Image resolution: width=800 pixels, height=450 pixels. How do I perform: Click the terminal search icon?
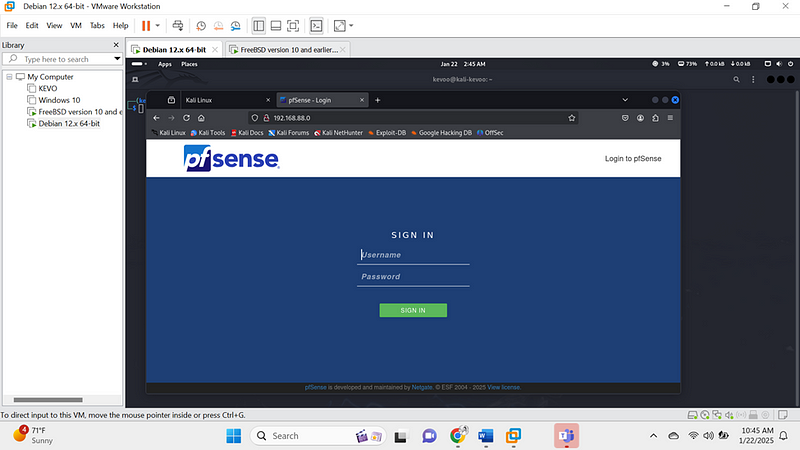click(736, 80)
